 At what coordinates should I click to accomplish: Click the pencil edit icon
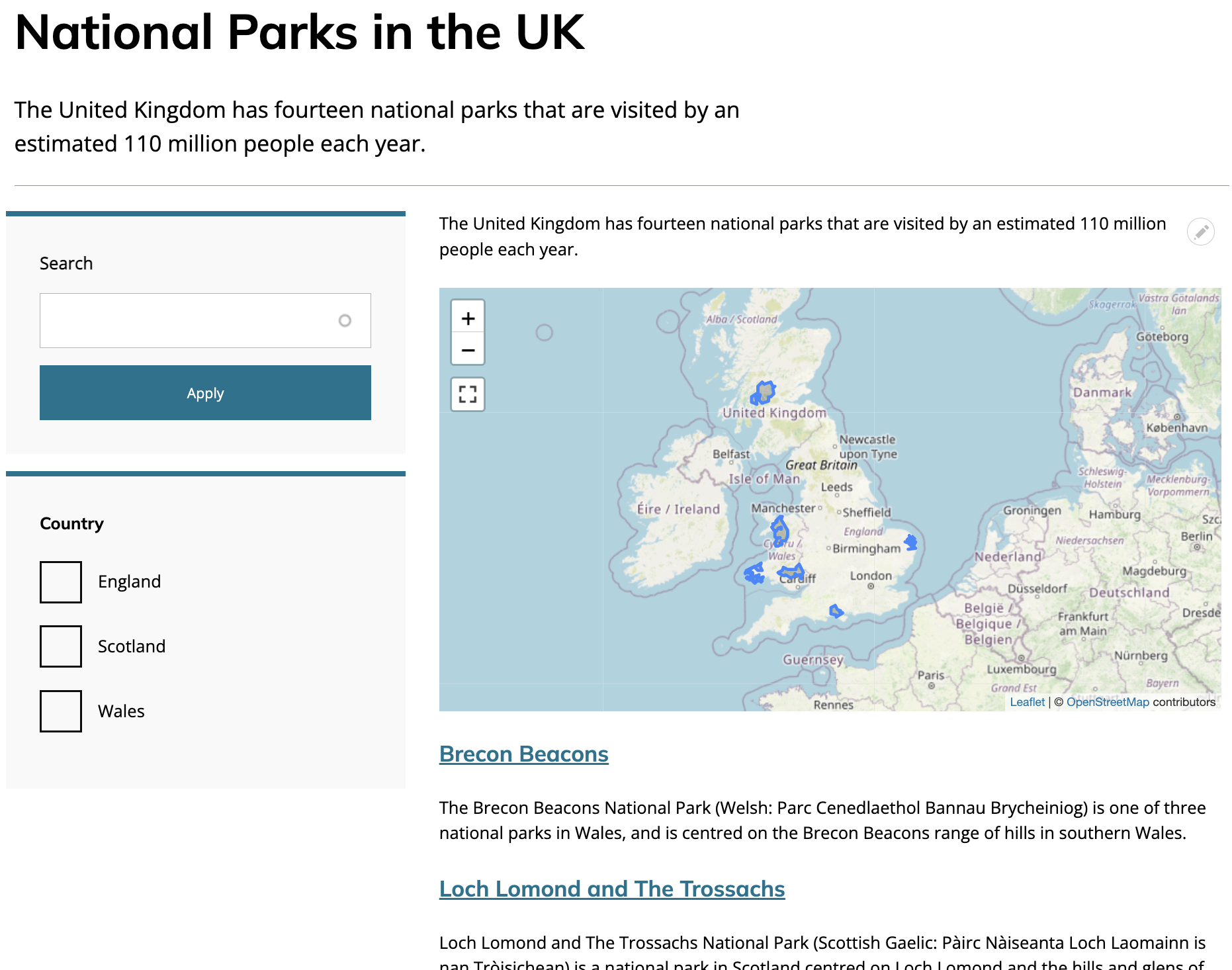[1200, 232]
